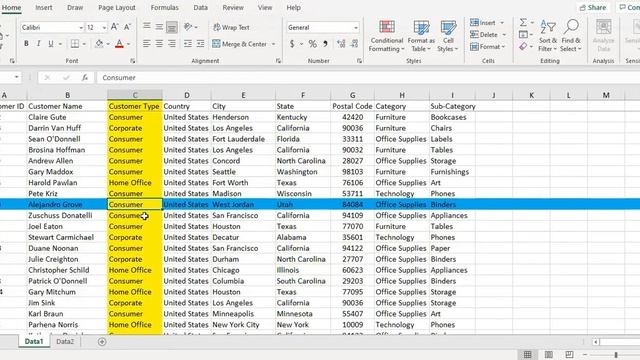Viewport: 640px width, 360px height.
Task: Center text horizontally
Action: pyautogui.click(x=159, y=44)
